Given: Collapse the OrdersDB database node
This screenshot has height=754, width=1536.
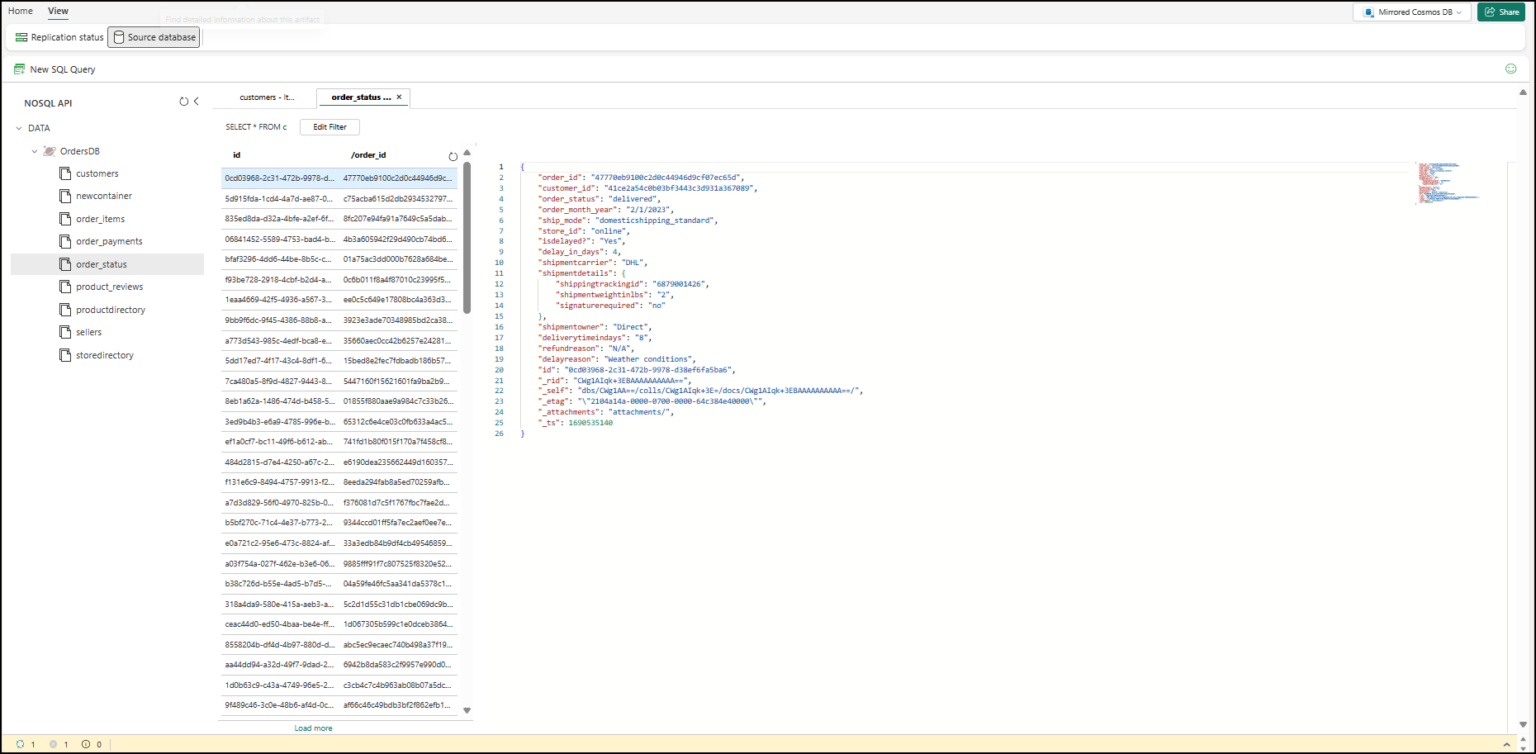Looking at the screenshot, I should [35, 151].
